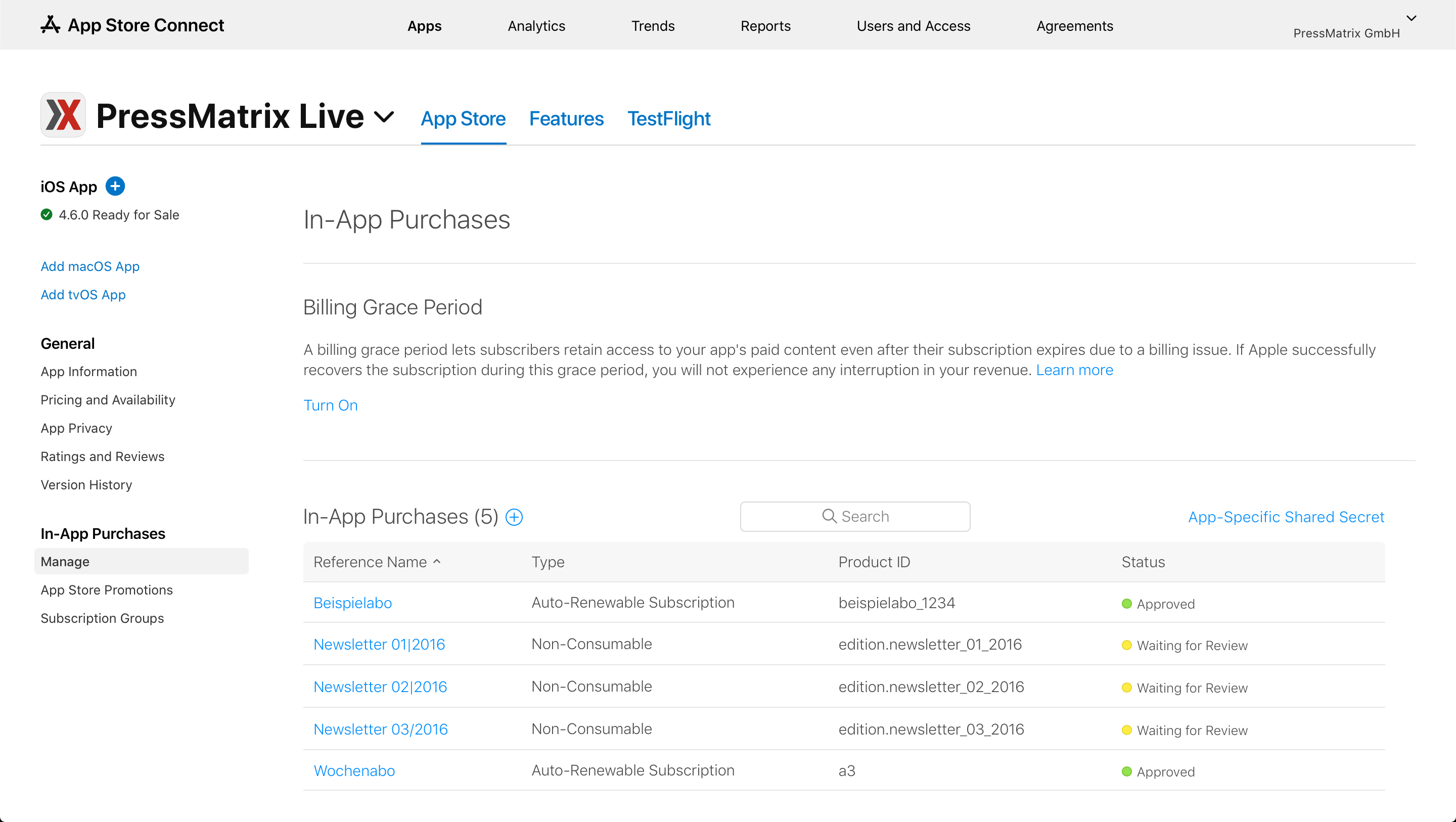Click Waiting for Review status for Newsletter 02|2016
The height and width of the screenshot is (822, 1456).
(x=1185, y=688)
